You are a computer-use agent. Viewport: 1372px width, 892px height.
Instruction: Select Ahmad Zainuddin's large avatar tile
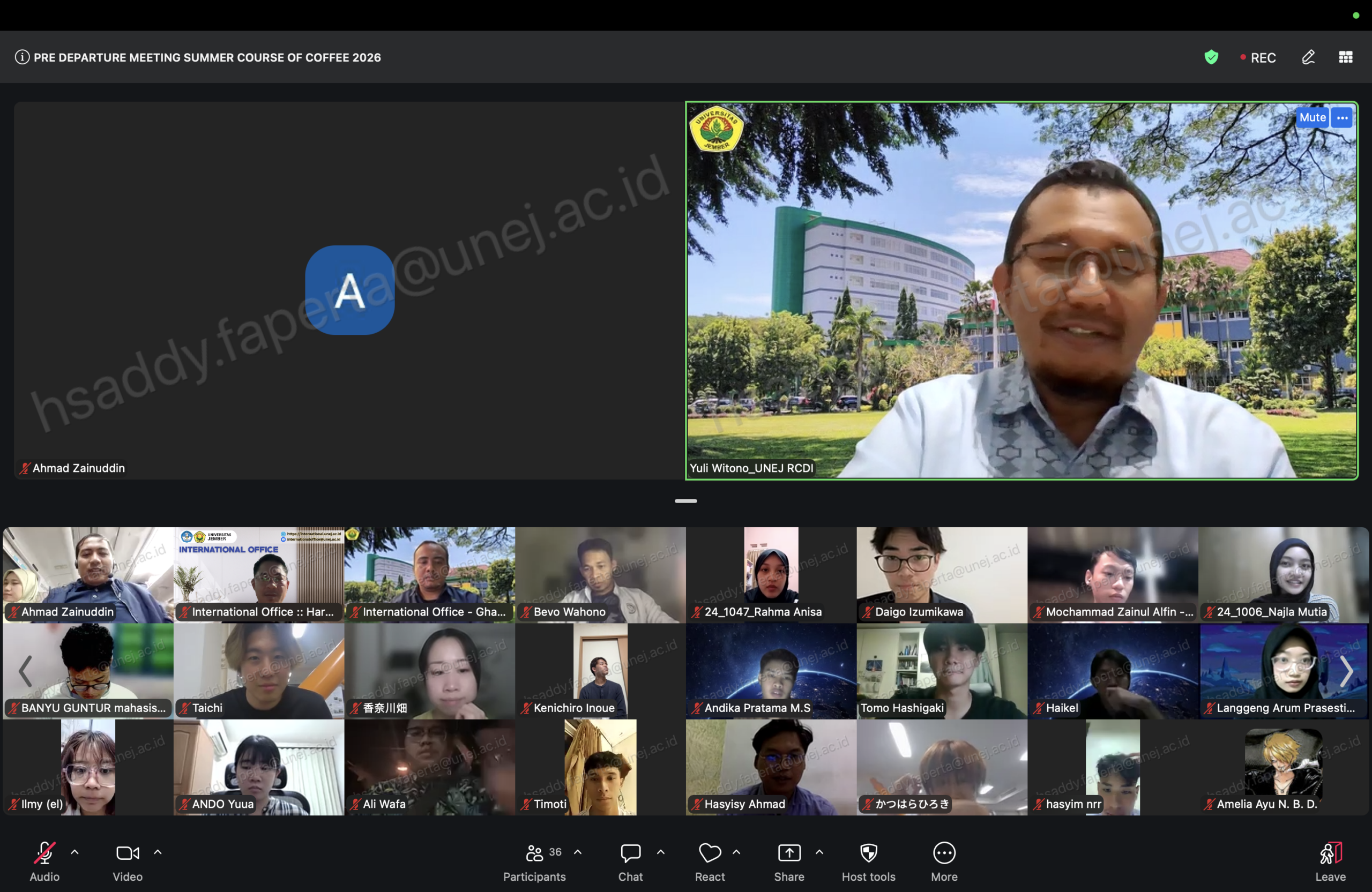349,290
